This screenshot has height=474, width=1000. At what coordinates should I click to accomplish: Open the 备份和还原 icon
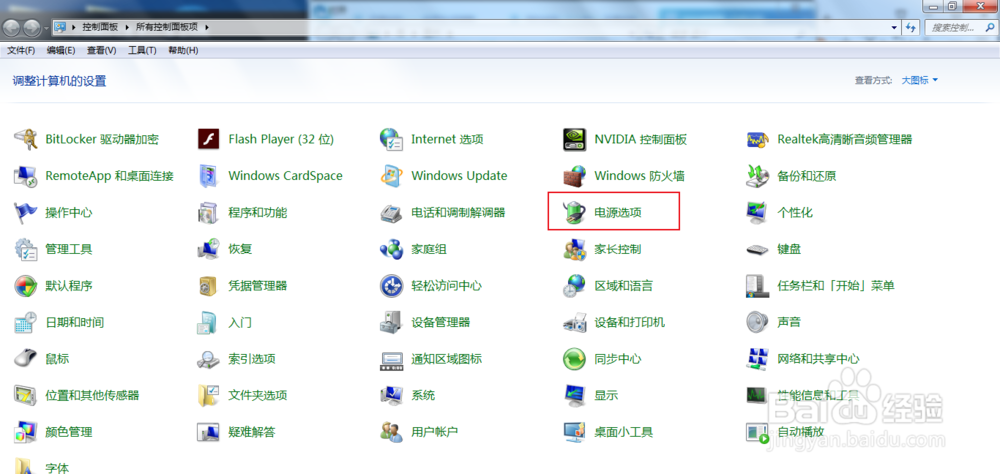758,176
